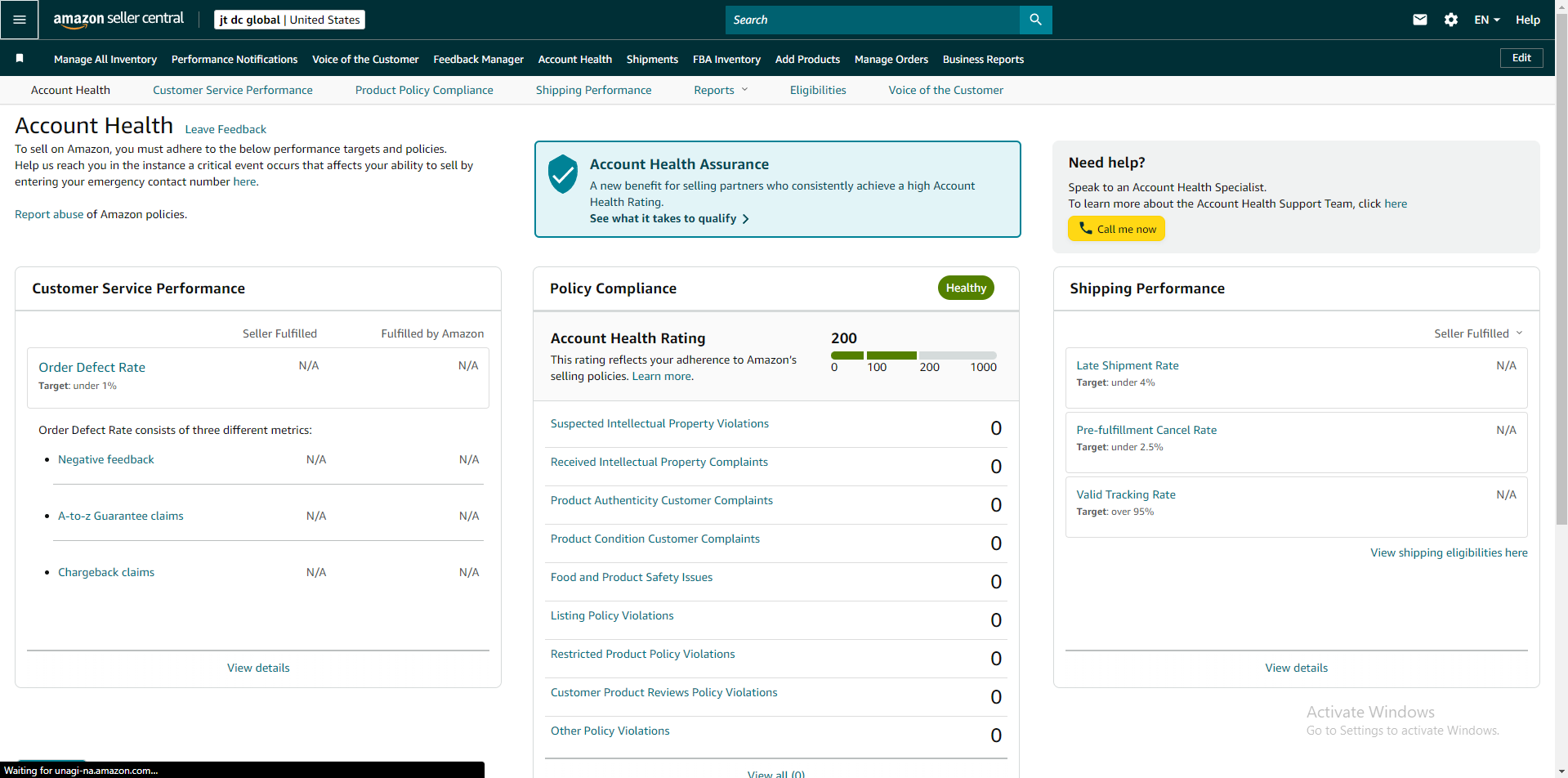1568x778 pixels.
Task: Select the Account Health sub-tab
Action: point(70,90)
